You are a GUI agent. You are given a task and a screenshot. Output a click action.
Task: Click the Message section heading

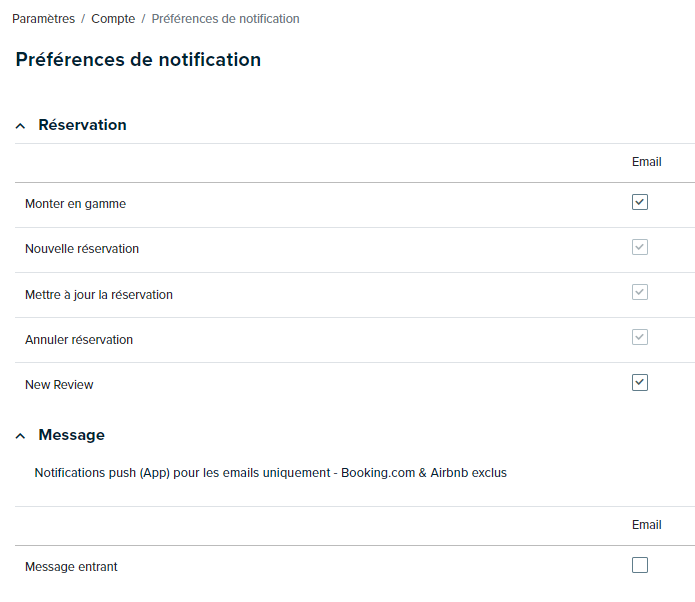(72, 435)
